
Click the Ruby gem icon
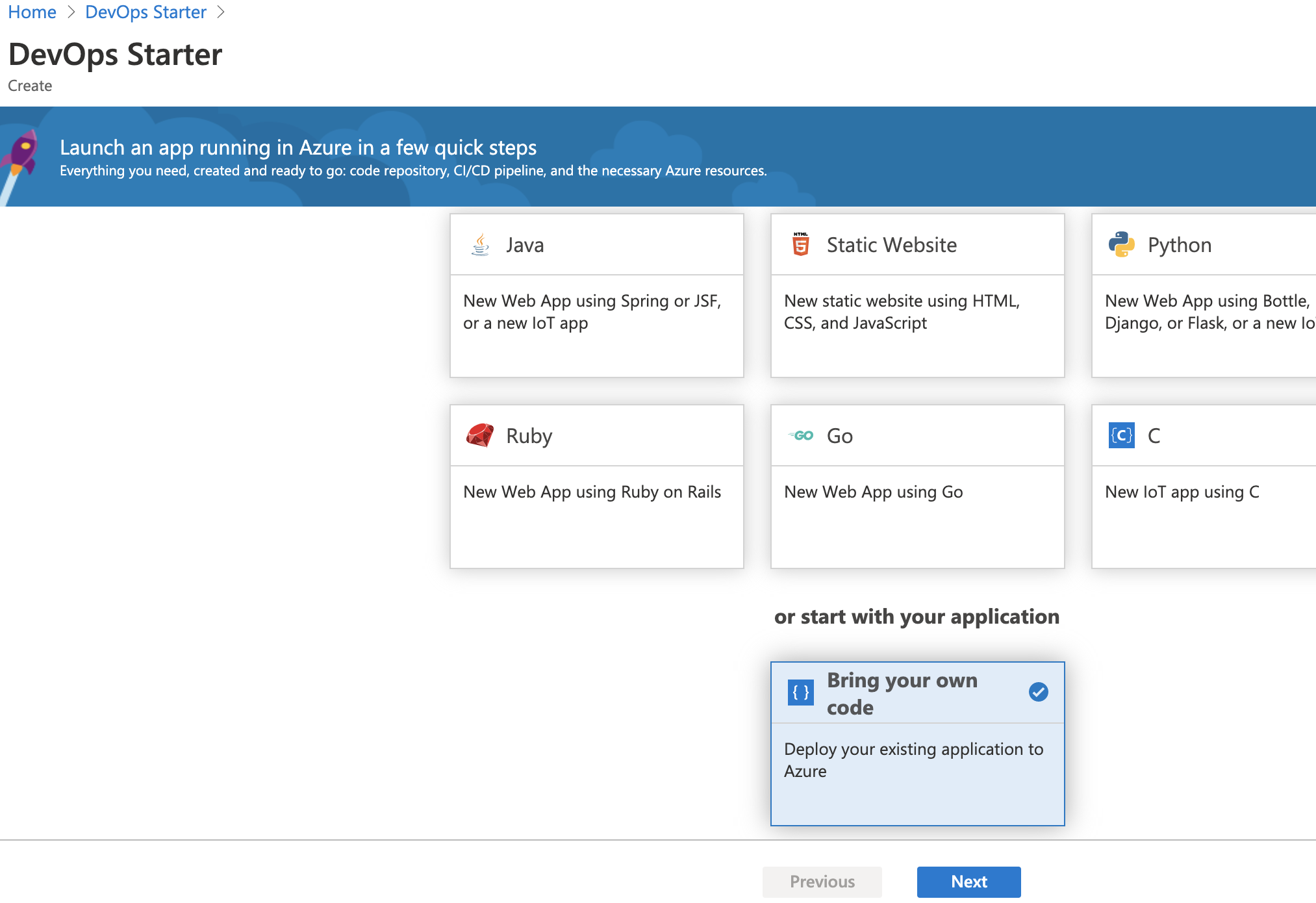[480, 435]
